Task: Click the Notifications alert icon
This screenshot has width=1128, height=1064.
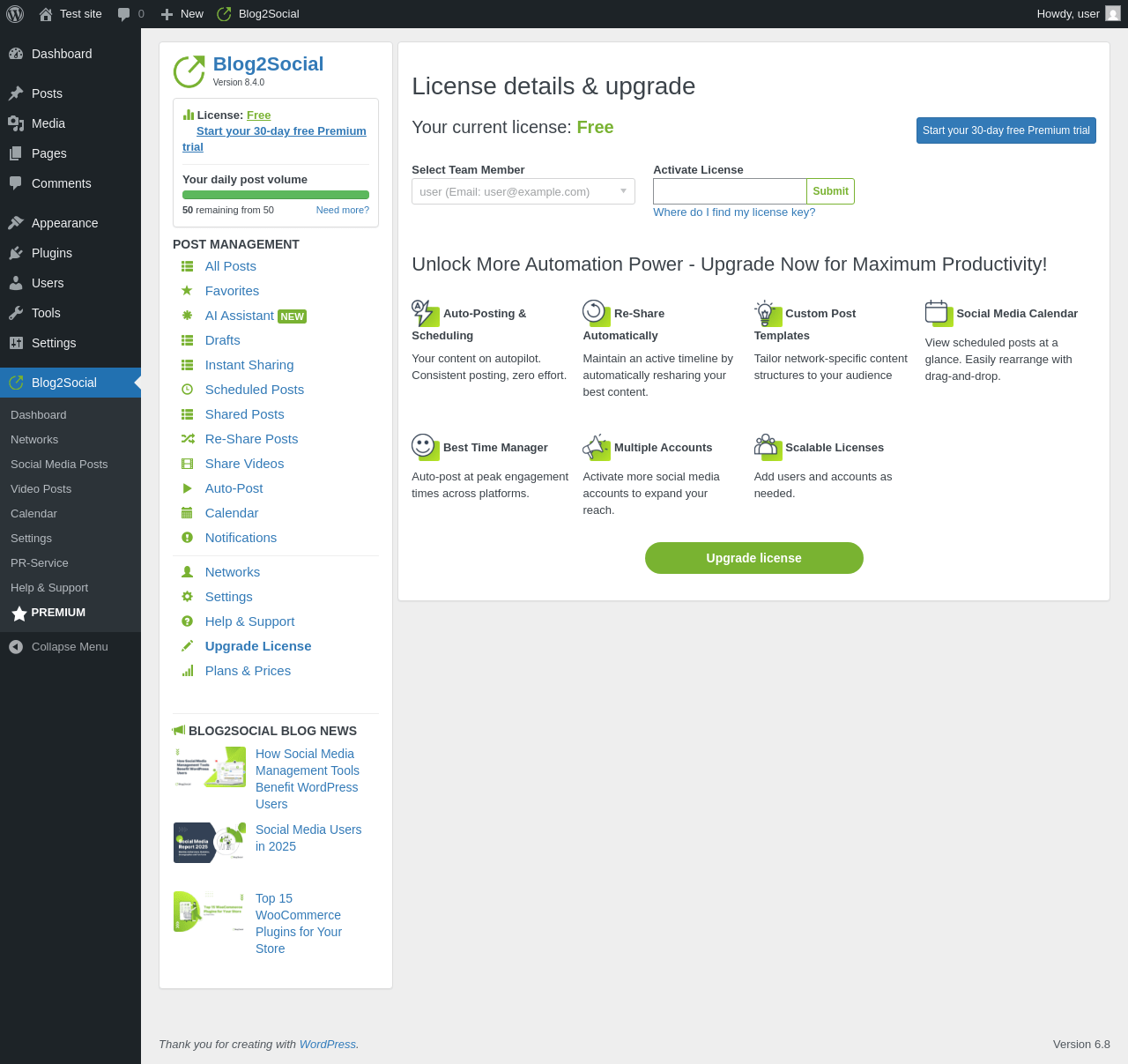Action: (x=187, y=538)
